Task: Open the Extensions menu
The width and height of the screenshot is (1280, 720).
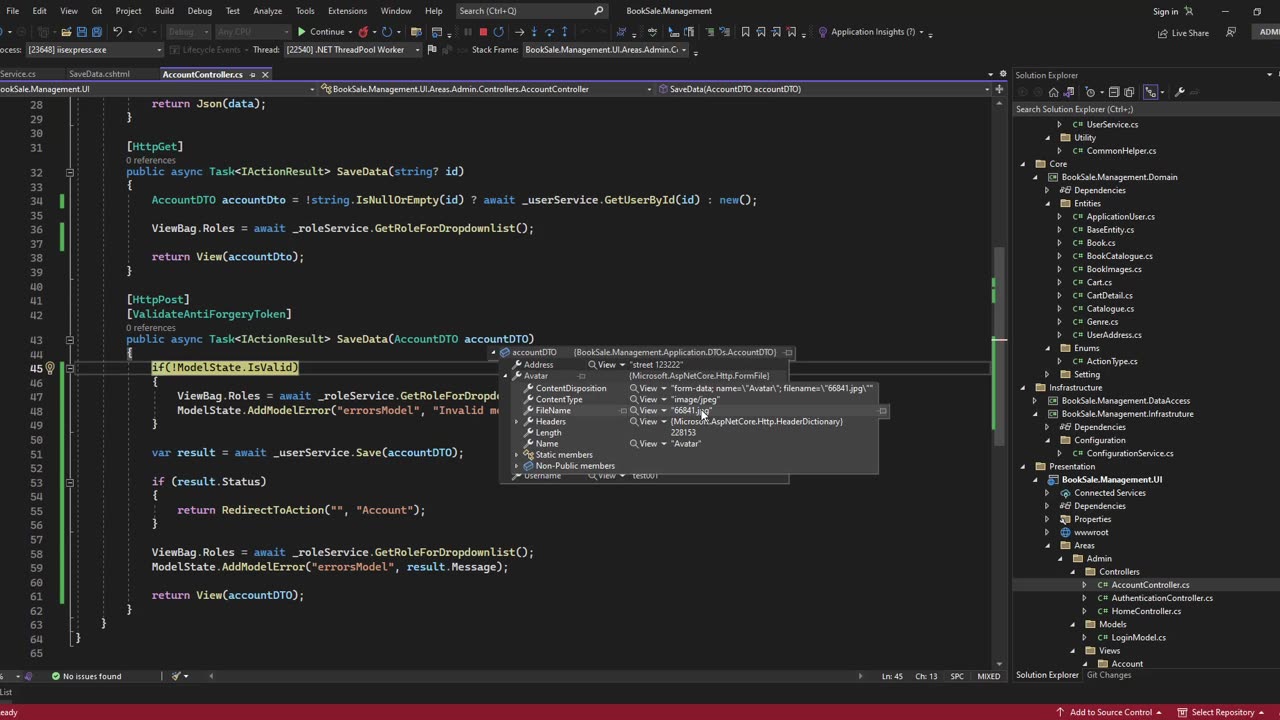Action: [x=347, y=11]
